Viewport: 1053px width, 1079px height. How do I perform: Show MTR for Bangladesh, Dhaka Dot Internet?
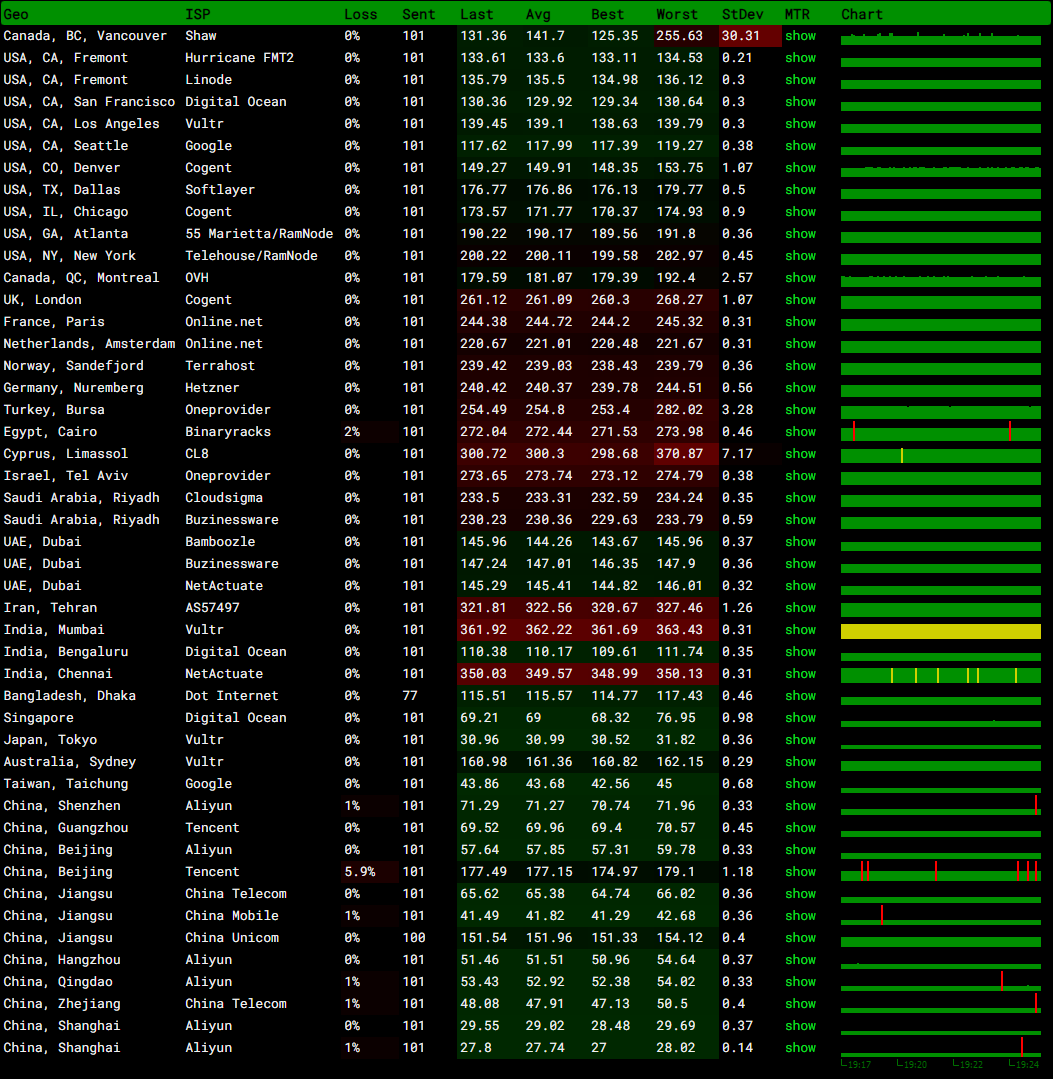pyautogui.click(x=800, y=696)
